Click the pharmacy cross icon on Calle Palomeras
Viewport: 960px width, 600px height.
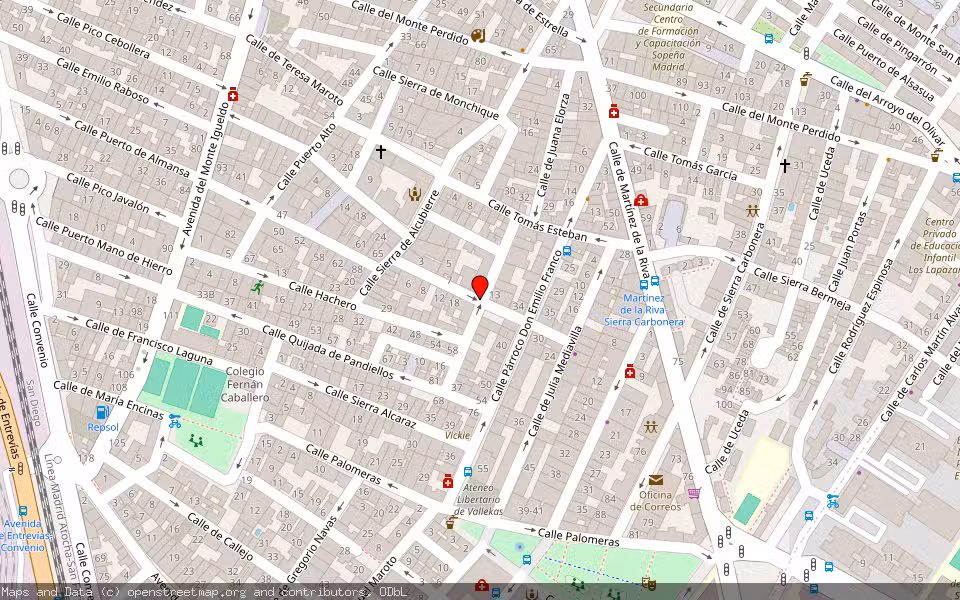coord(447,482)
